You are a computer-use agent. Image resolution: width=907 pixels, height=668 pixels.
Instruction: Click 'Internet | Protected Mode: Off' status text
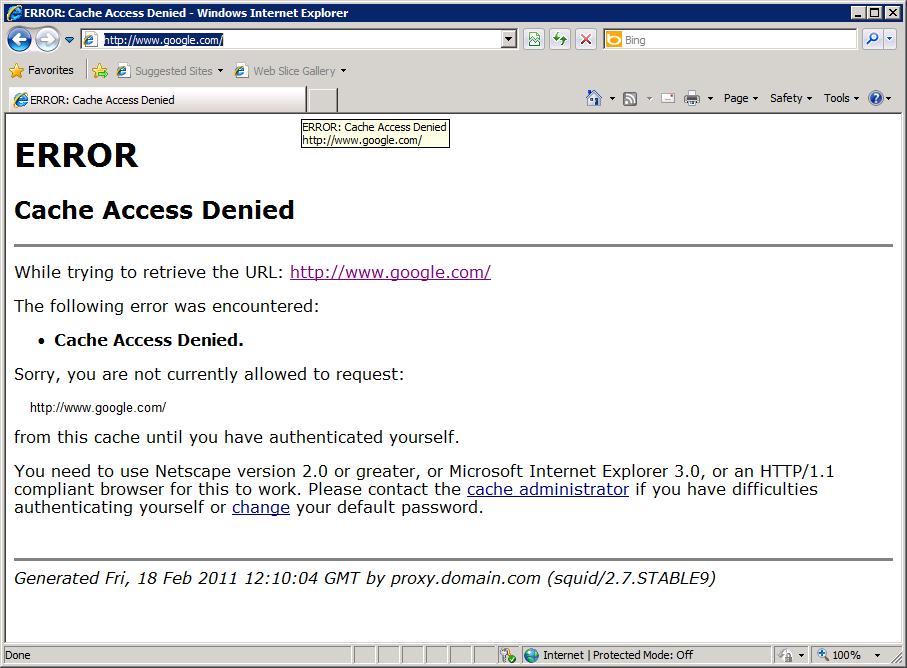click(x=618, y=655)
